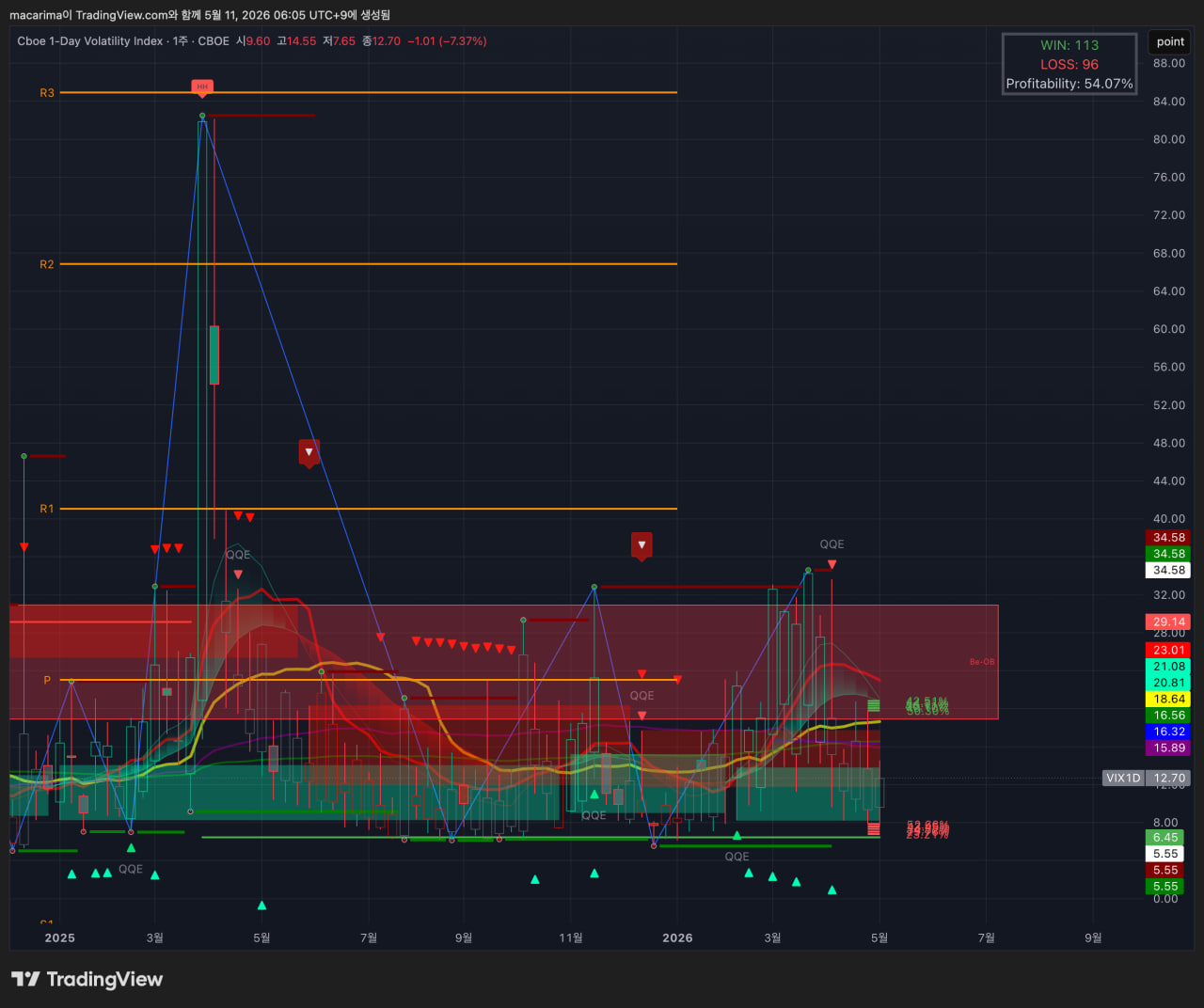
Task: Click the 0.00 price axis tick
Action: [1165, 899]
